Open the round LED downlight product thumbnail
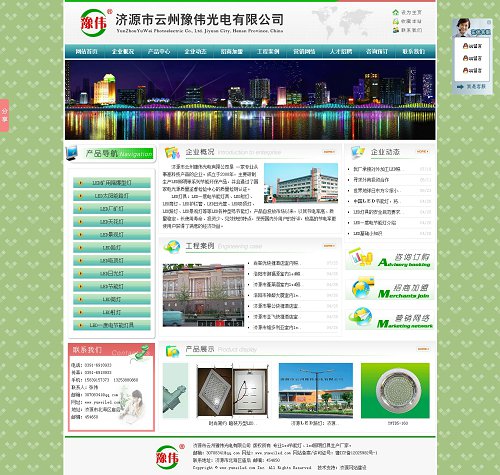The image size is (500, 475). coord(395,391)
